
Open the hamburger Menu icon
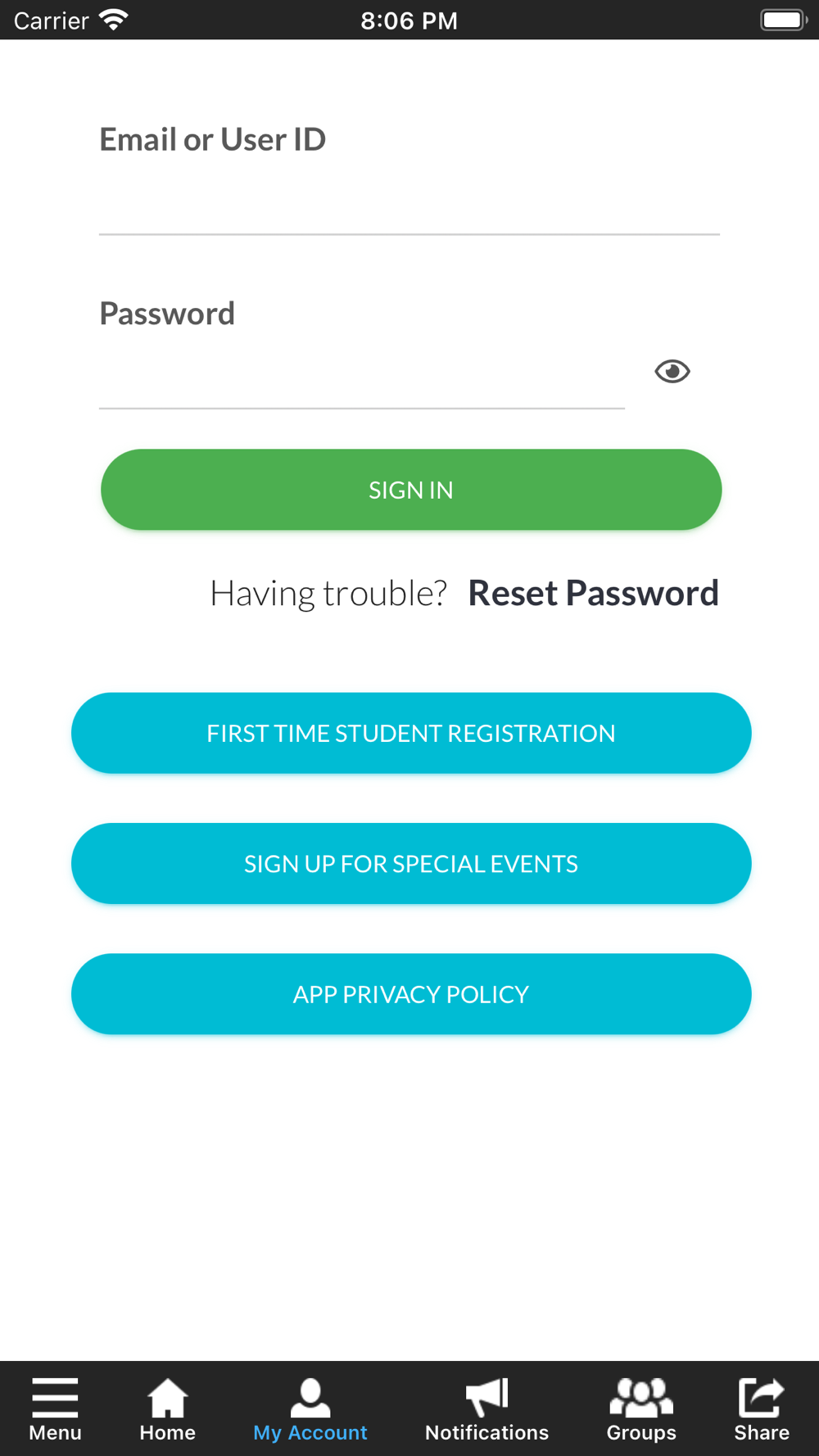(x=55, y=1397)
